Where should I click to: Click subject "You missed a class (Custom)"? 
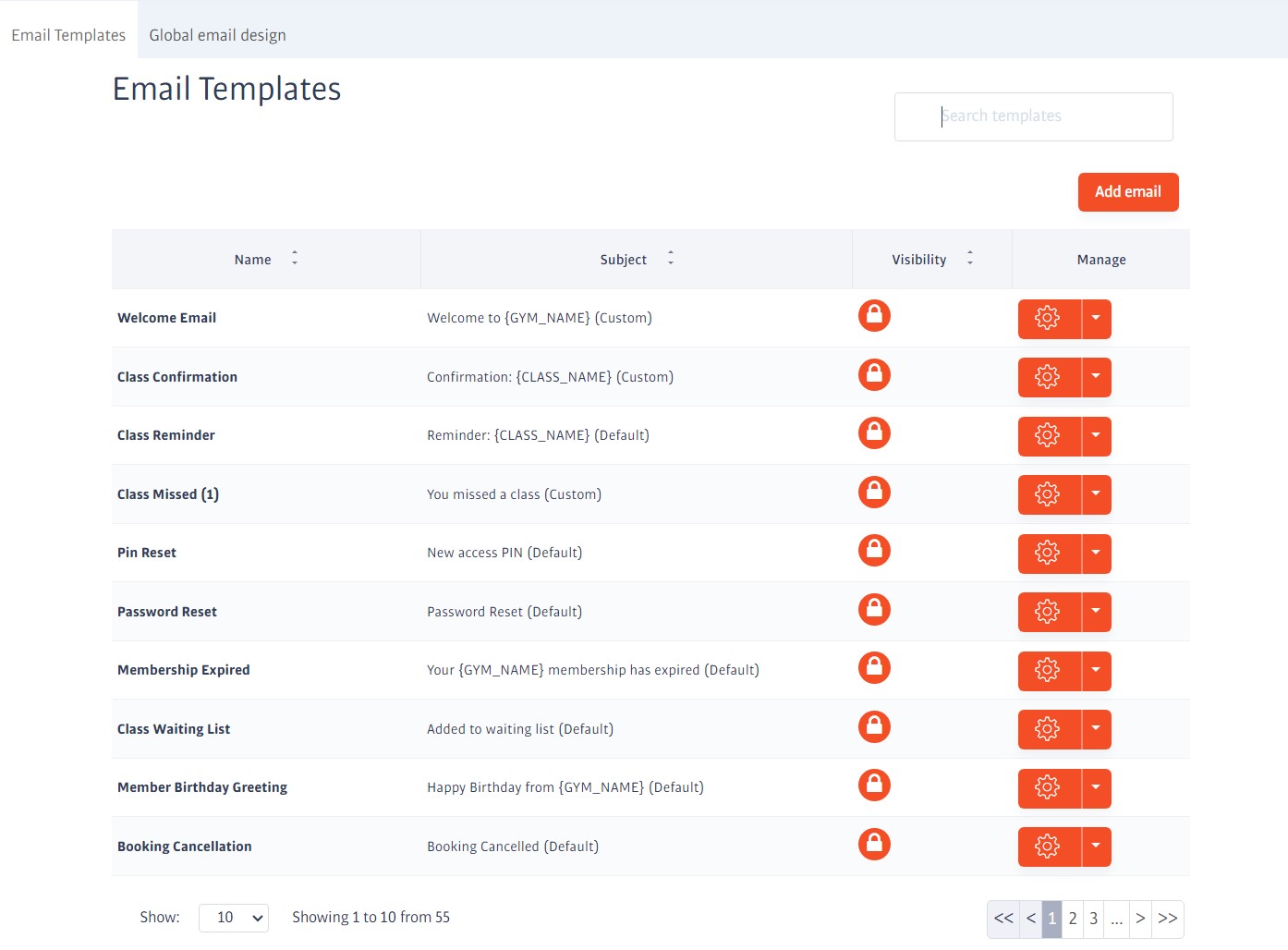pos(514,494)
